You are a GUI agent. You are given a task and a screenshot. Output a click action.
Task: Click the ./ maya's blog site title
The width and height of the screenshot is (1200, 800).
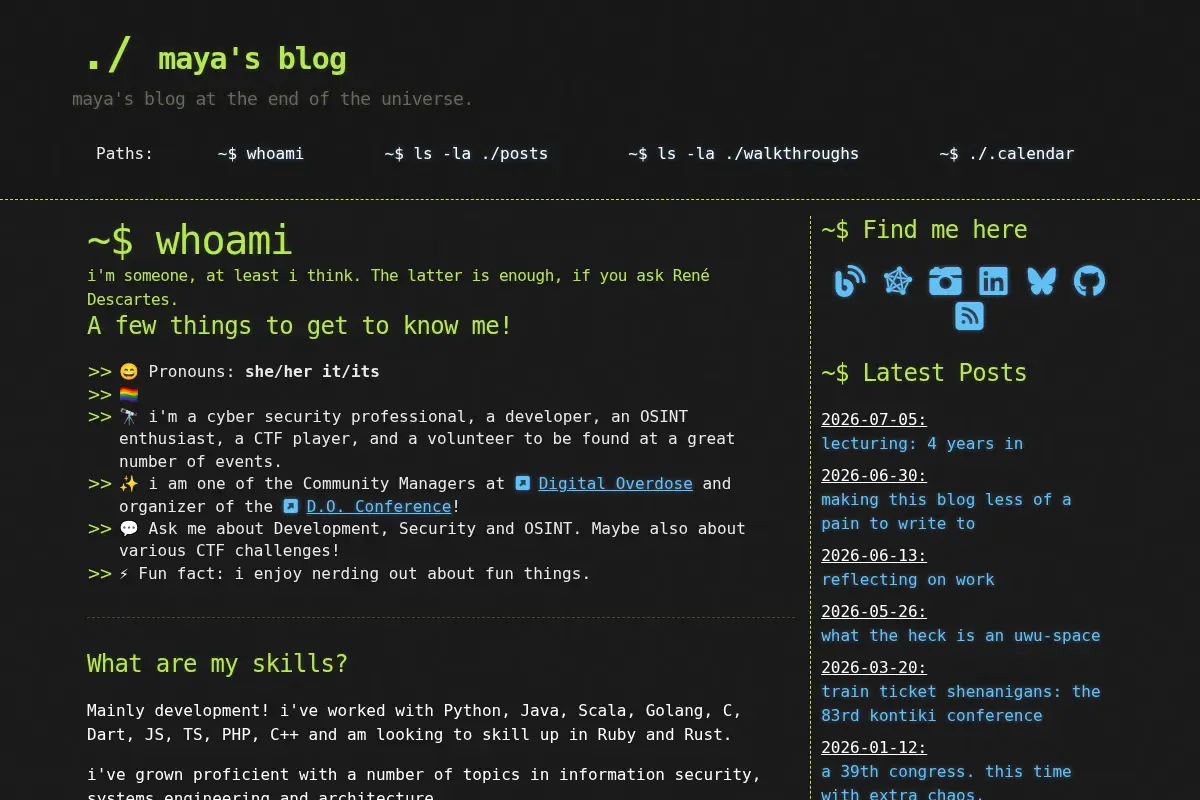(216, 58)
